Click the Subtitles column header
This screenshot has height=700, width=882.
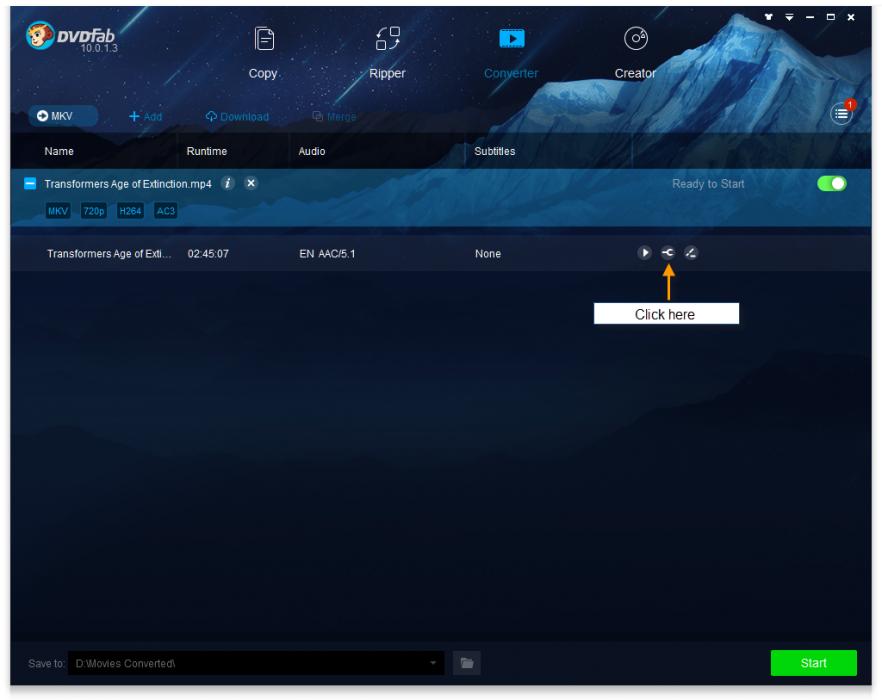[494, 151]
